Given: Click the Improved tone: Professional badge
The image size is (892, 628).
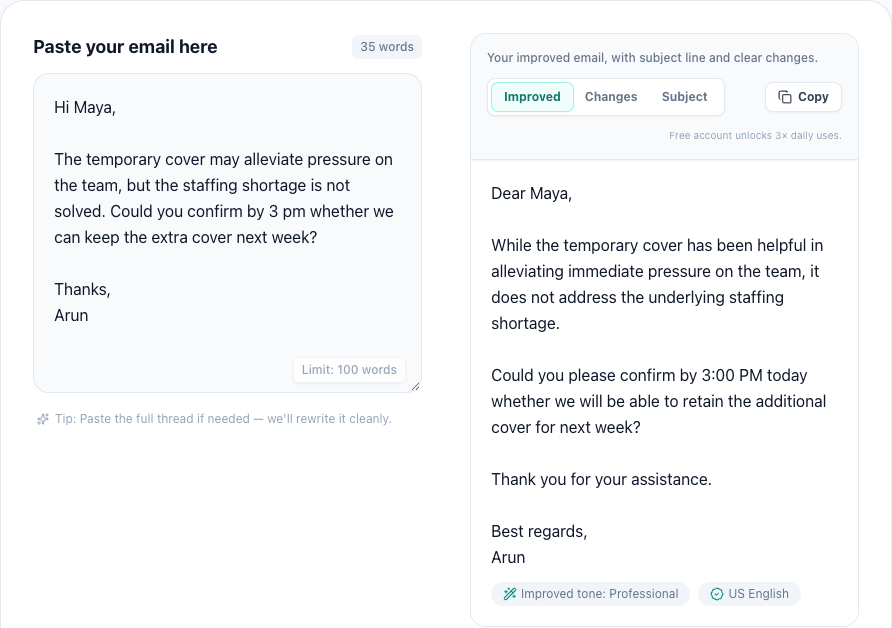Looking at the screenshot, I should point(590,594).
